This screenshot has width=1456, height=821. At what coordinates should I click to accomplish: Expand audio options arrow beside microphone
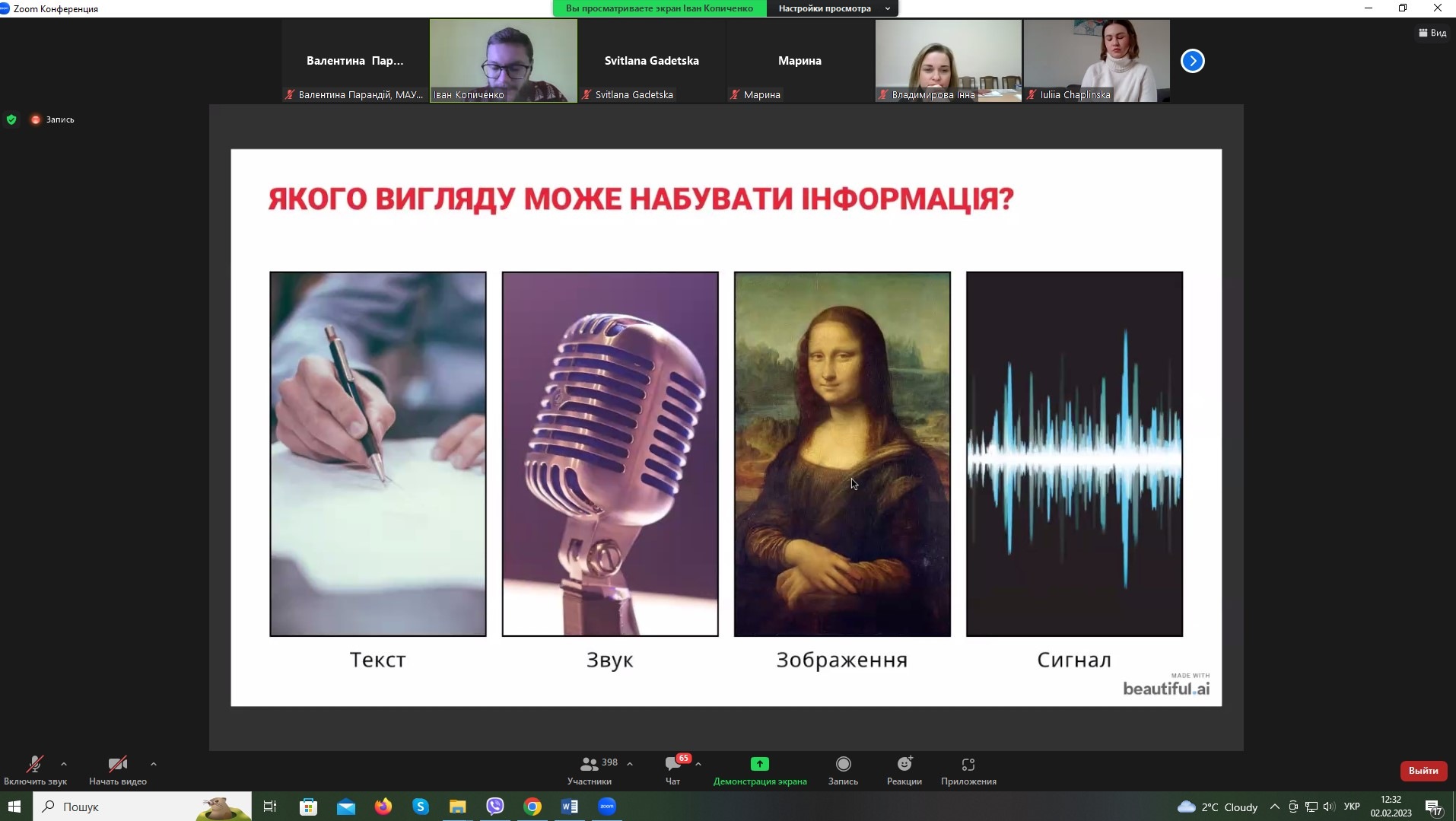64,764
